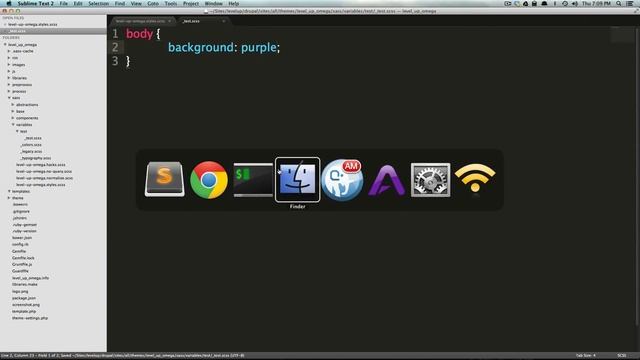Collapse the test folder
Image resolution: width=640 pixels, height=360 pixels.
[x=17, y=131]
